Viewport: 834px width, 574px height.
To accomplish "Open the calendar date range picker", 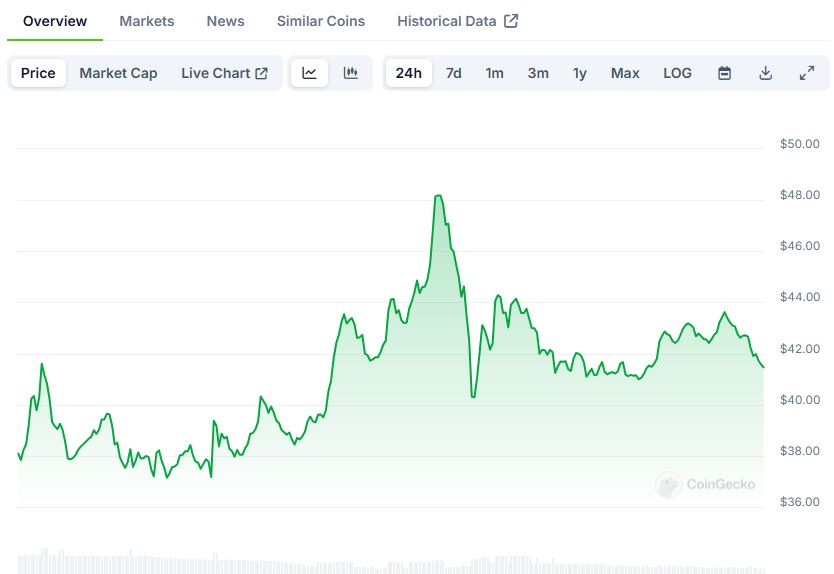I will pos(725,73).
